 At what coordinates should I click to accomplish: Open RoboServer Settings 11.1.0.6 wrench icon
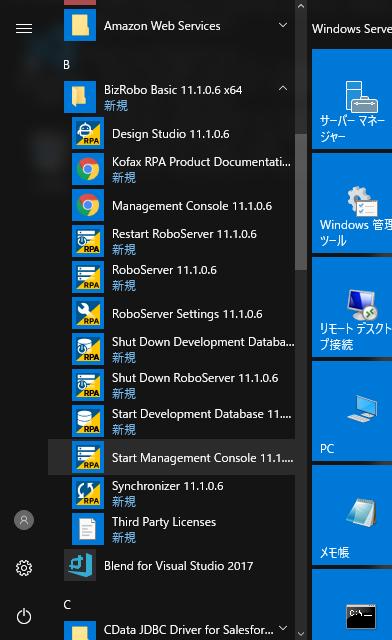[88, 313]
